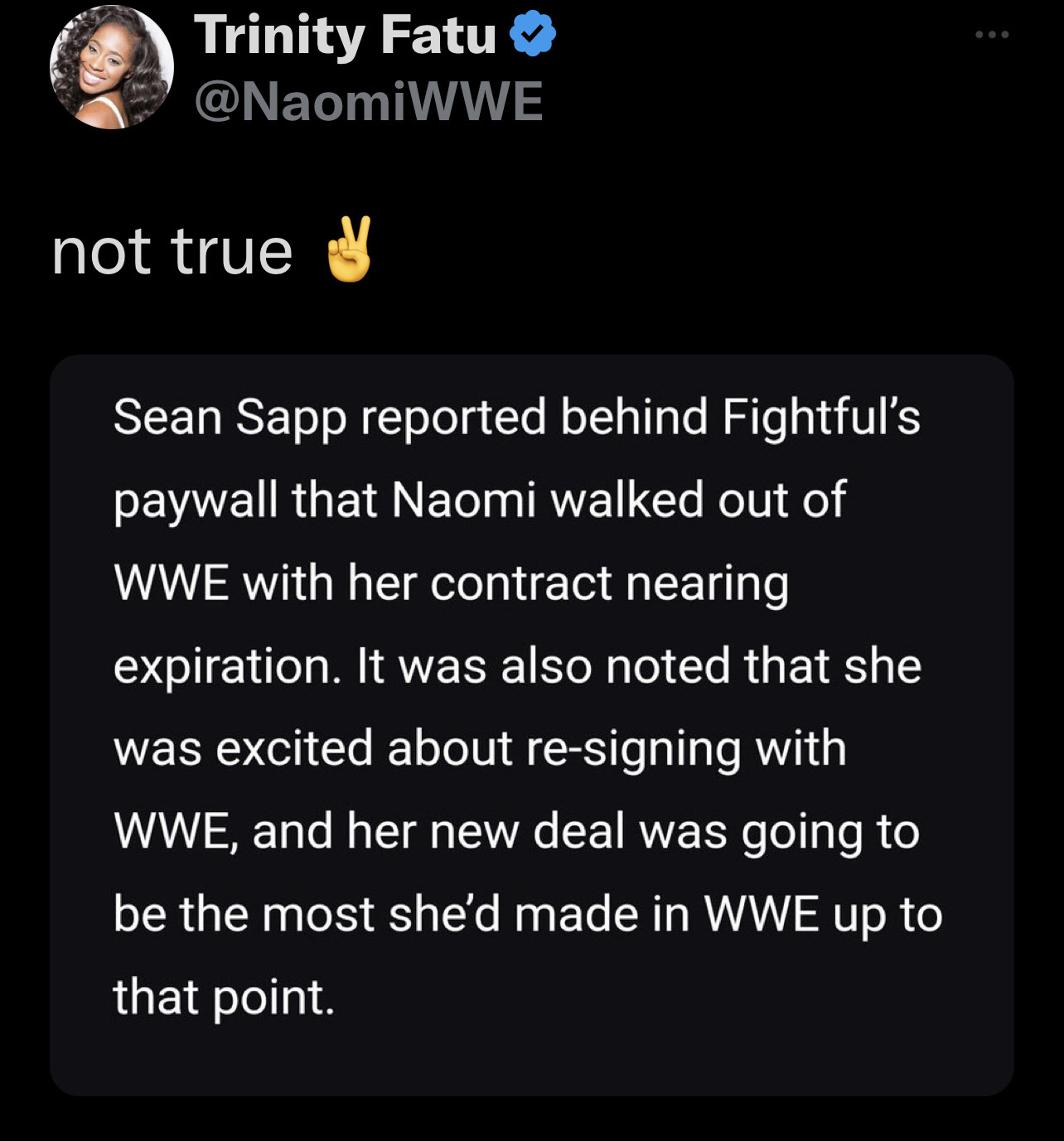The image size is (1064, 1141).
Task: Click the 'Sean Sapp reported behind' line
Action: pos(516,417)
